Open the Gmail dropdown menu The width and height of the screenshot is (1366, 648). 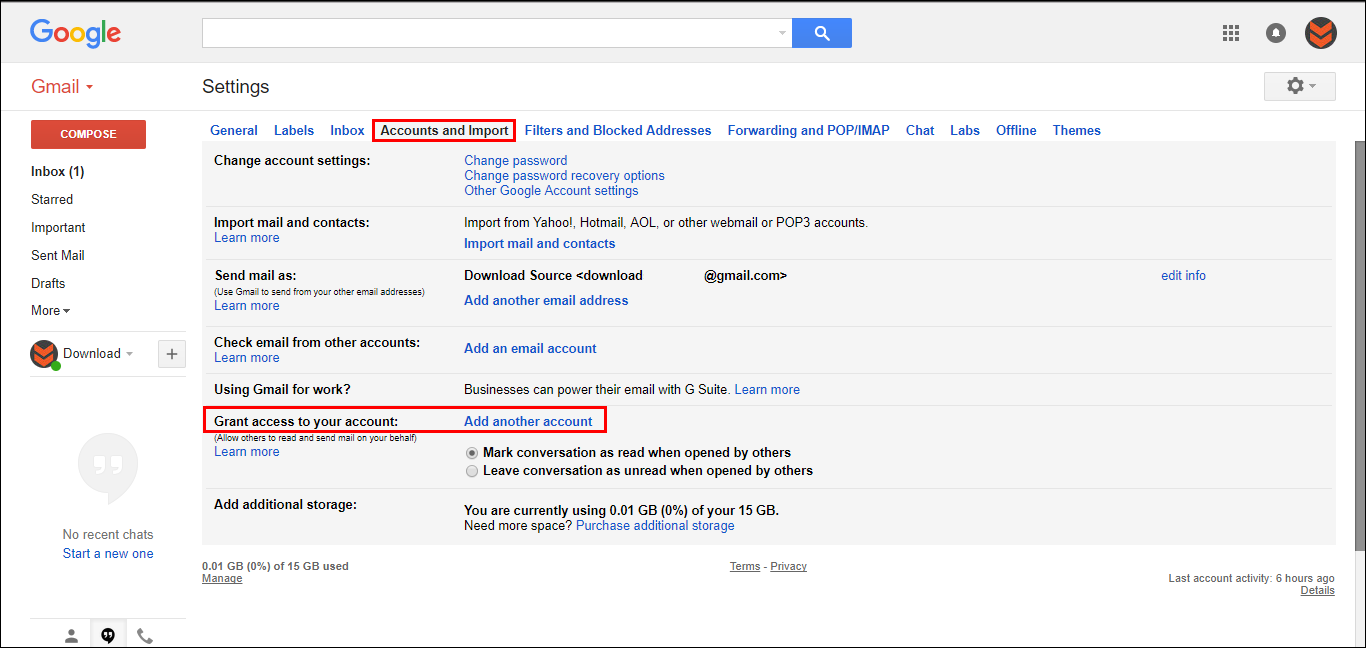(x=62, y=86)
